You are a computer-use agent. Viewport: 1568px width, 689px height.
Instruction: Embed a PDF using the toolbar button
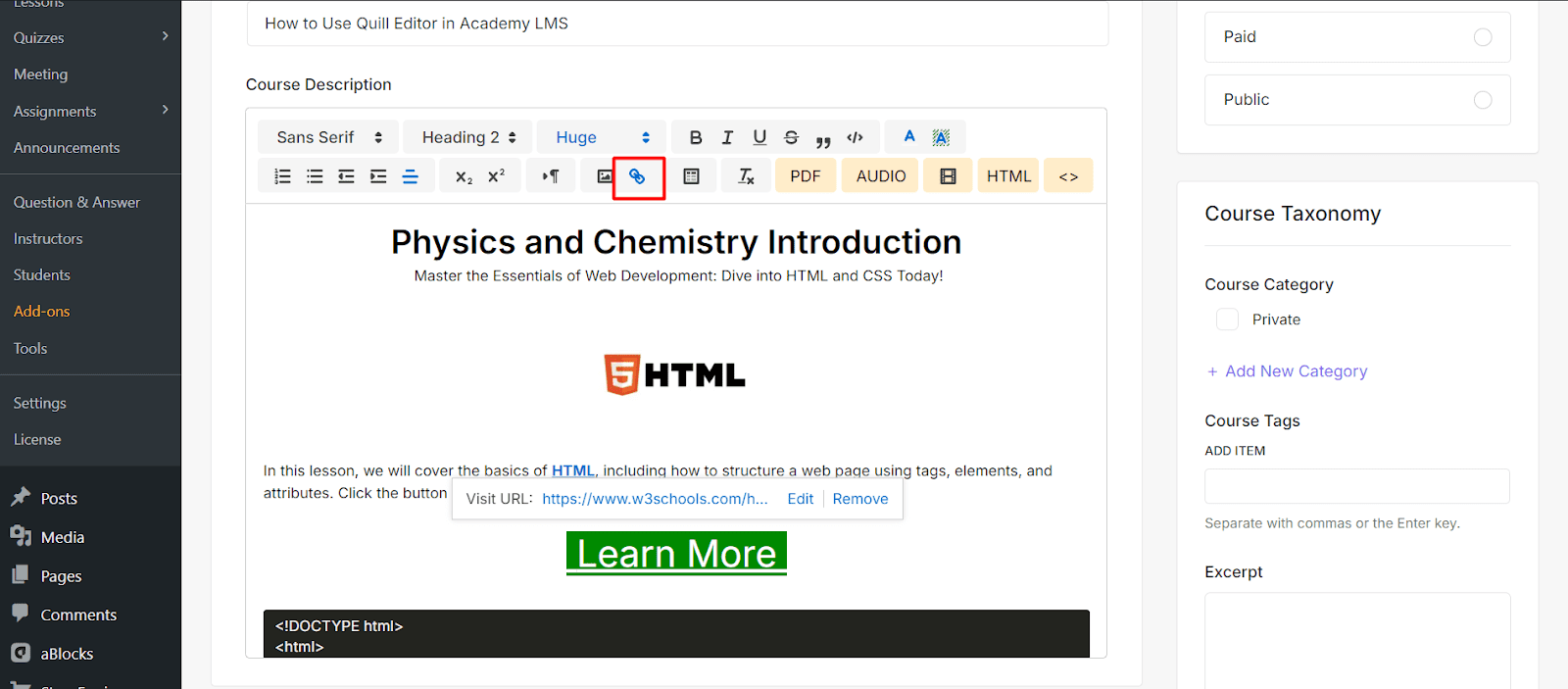pos(805,175)
